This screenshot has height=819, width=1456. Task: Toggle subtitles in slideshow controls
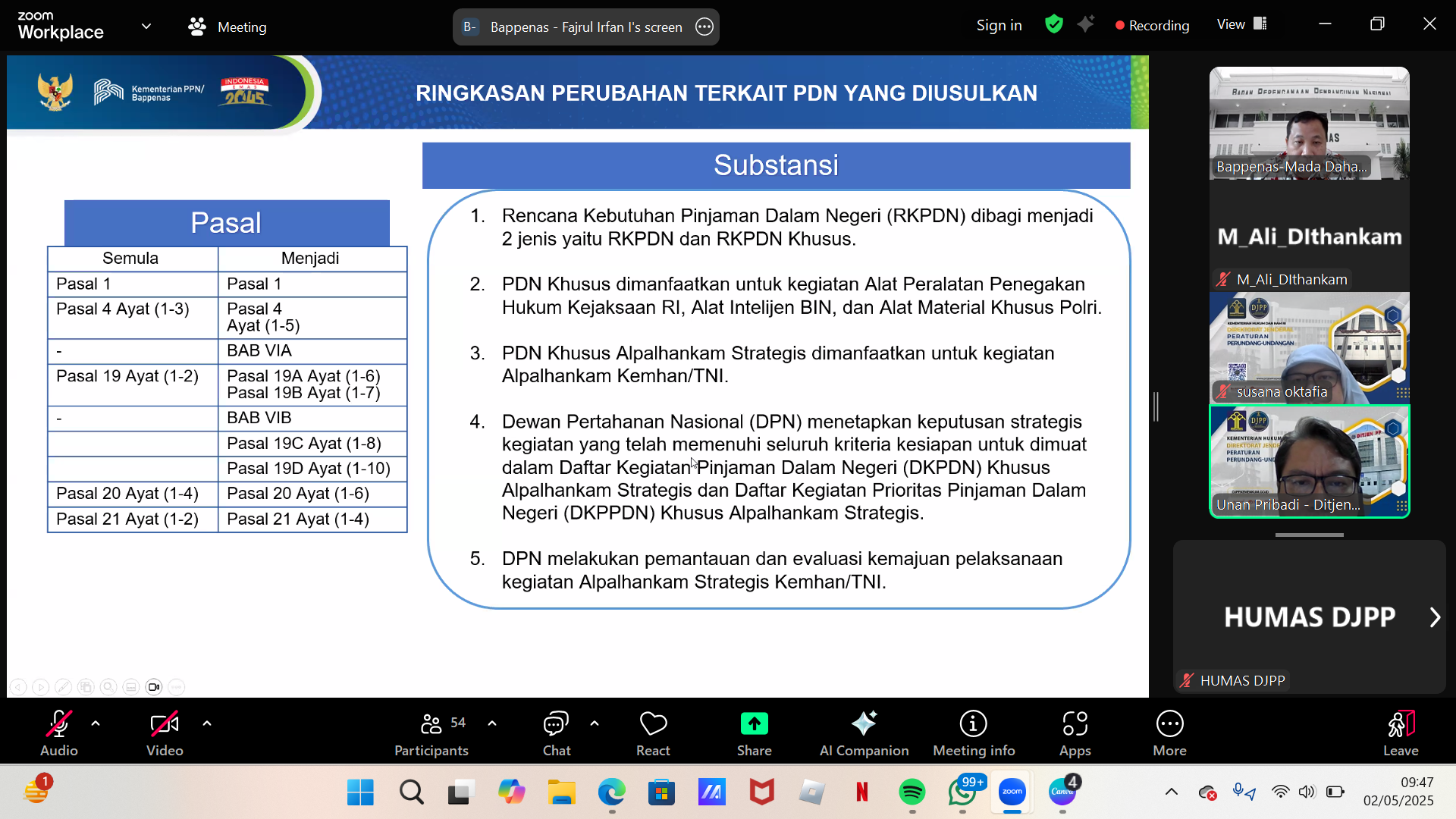coord(131,687)
